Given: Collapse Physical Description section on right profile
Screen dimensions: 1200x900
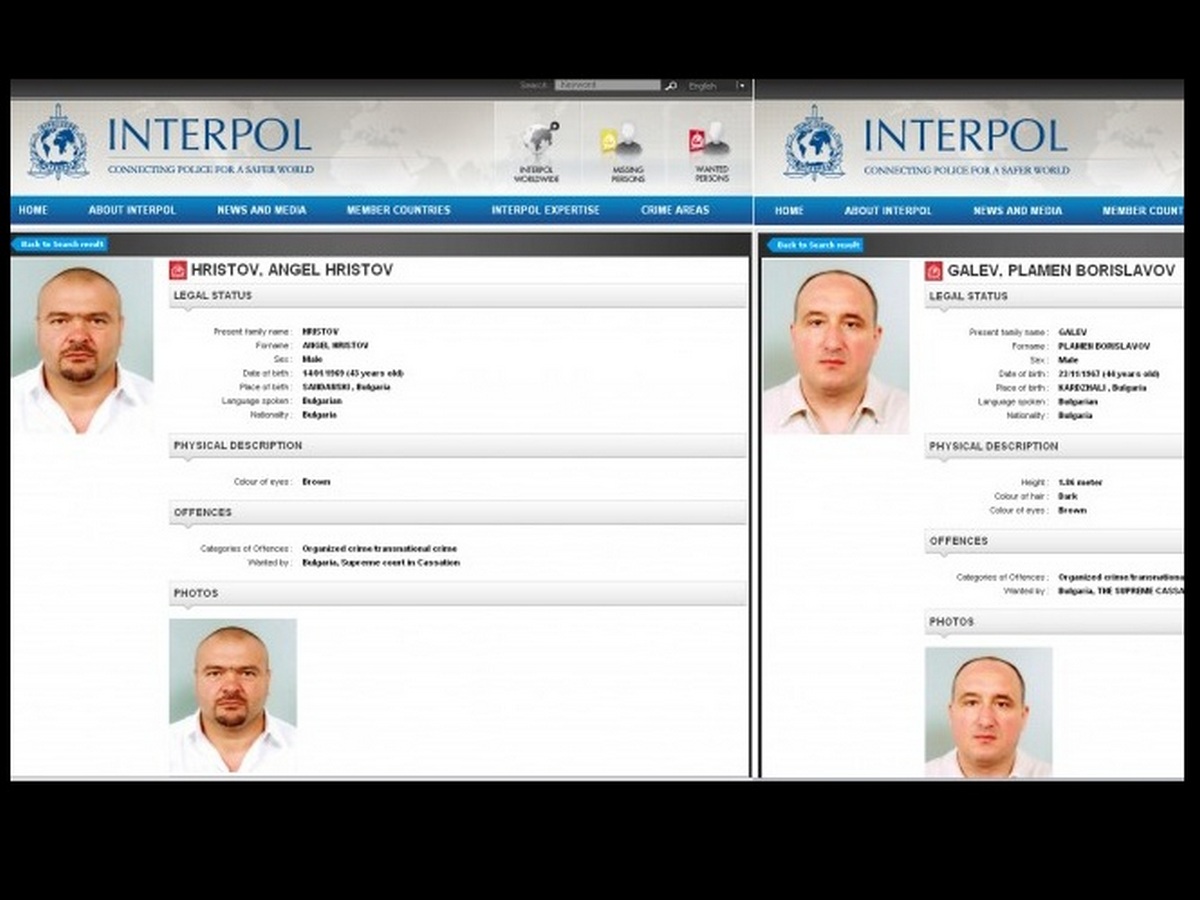Looking at the screenshot, I should pos(1053,447).
